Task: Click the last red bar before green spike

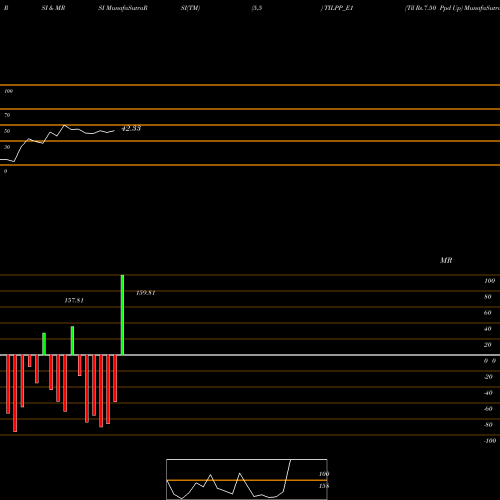Action: [x=115, y=378]
